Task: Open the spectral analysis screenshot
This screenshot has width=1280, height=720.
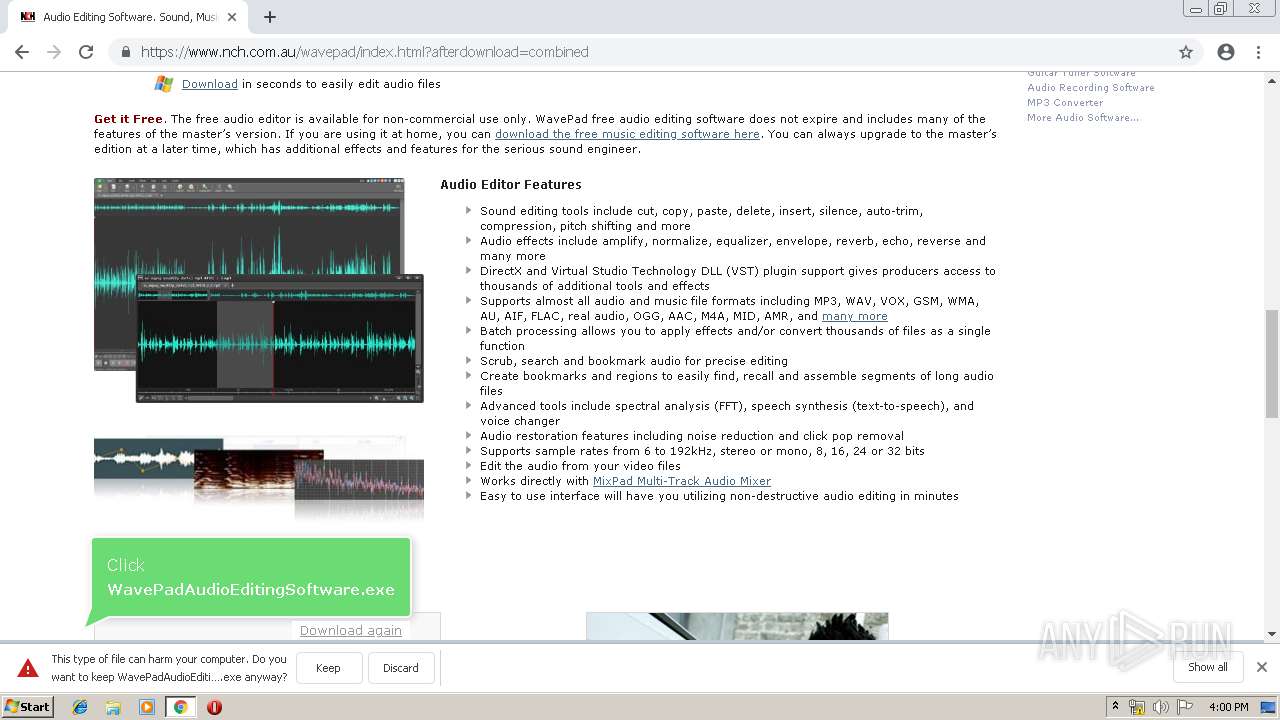Action: (x=259, y=480)
